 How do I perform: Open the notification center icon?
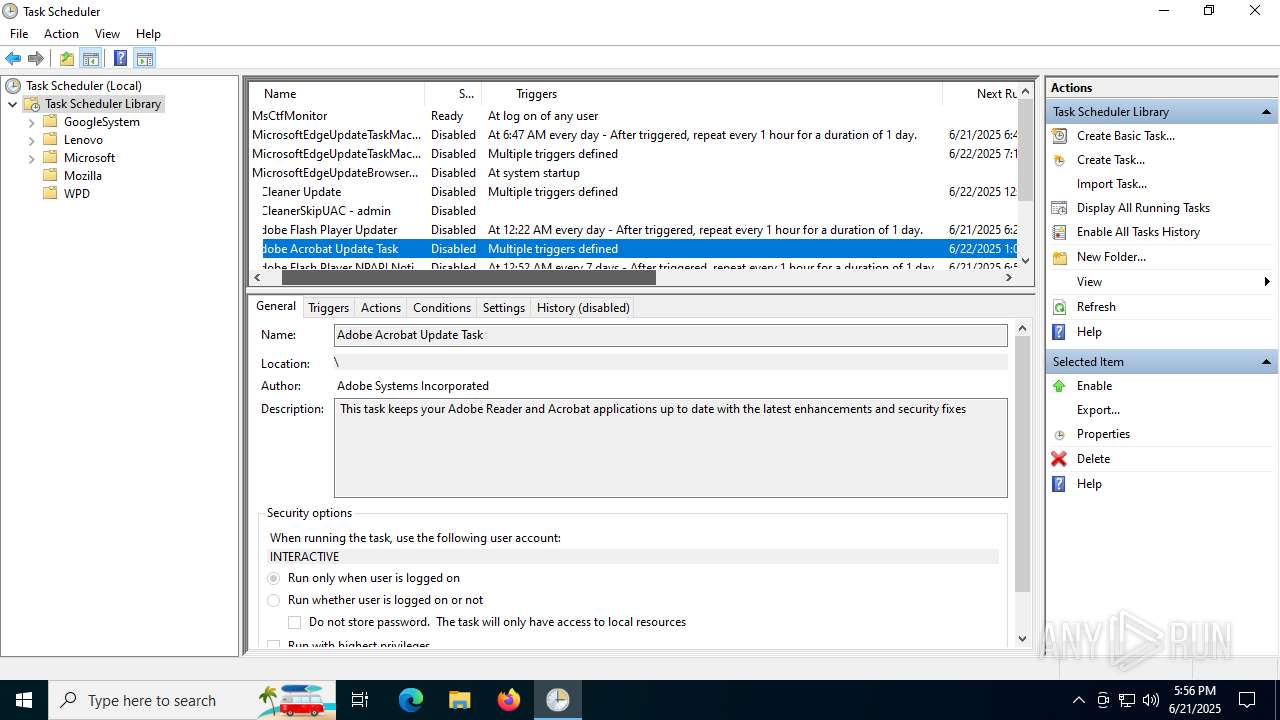coord(1247,700)
